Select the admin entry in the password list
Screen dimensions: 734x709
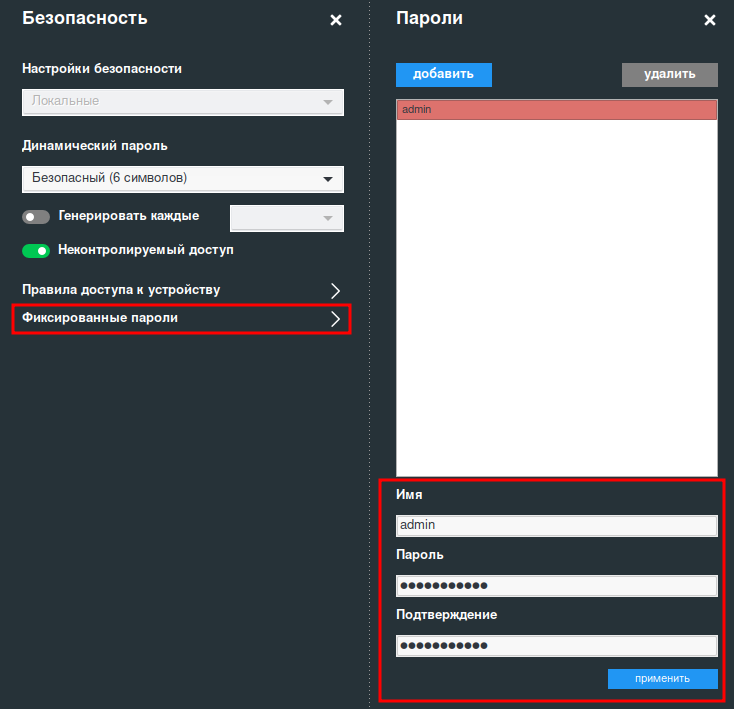pos(556,110)
